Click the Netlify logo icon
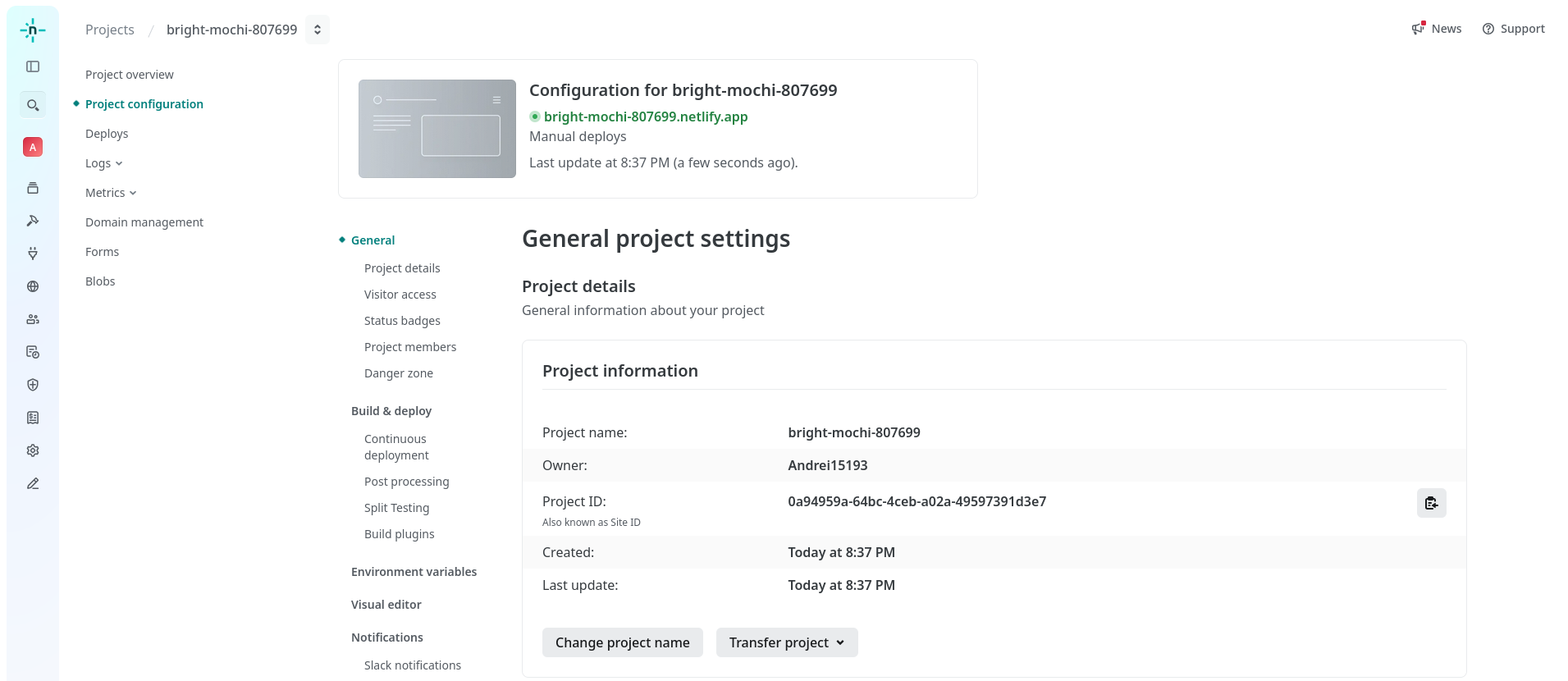 [x=33, y=30]
